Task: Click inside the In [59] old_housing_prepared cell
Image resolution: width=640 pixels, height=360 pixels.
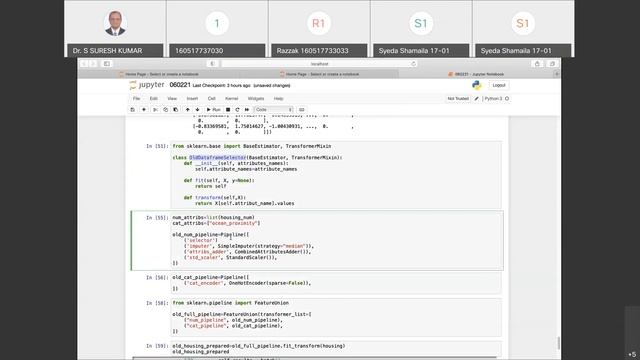Action: point(336,349)
